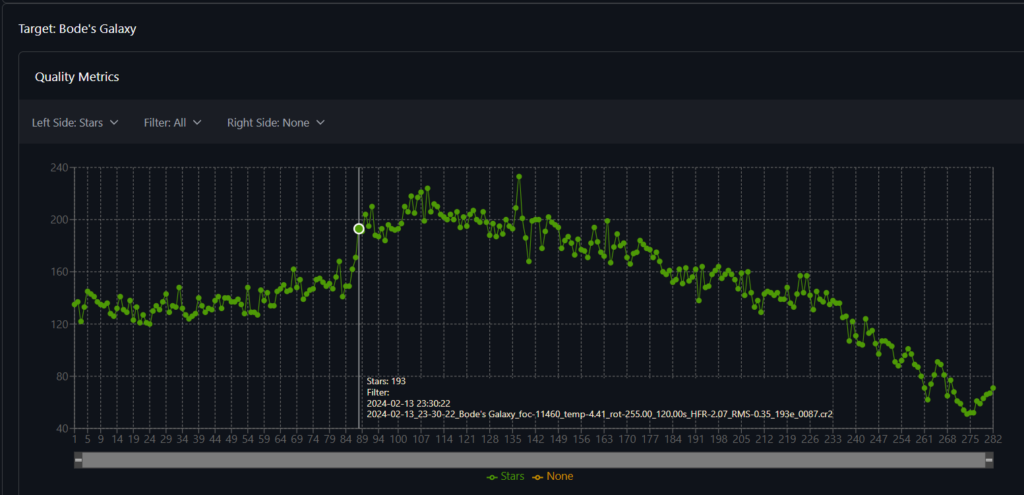Viewport: 1024px width, 495px height.
Task: Select the highlighted white-ringed data point
Action: point(359,229)
